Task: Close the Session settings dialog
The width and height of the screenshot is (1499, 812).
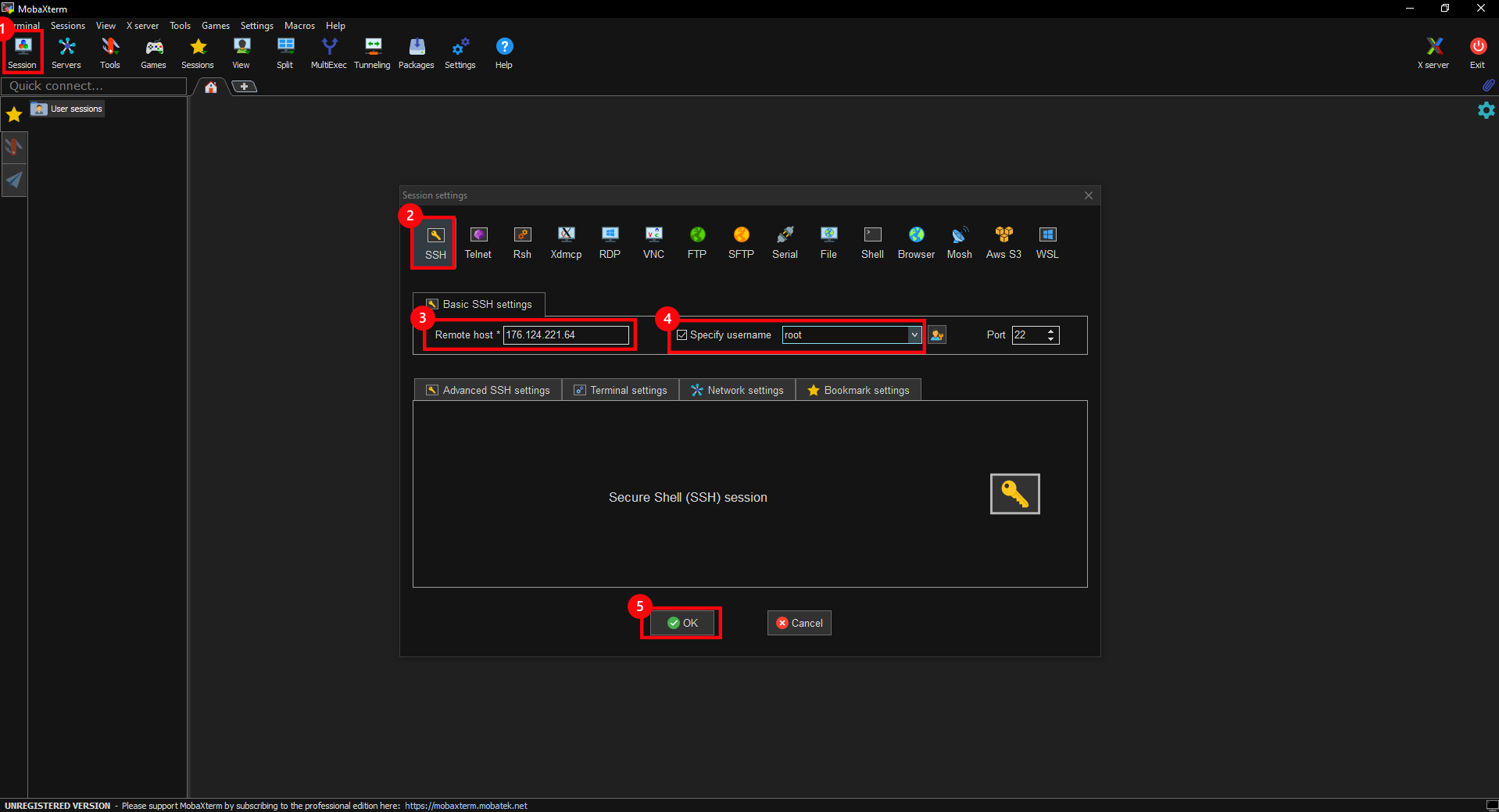Action: (x=1089, y=195)
